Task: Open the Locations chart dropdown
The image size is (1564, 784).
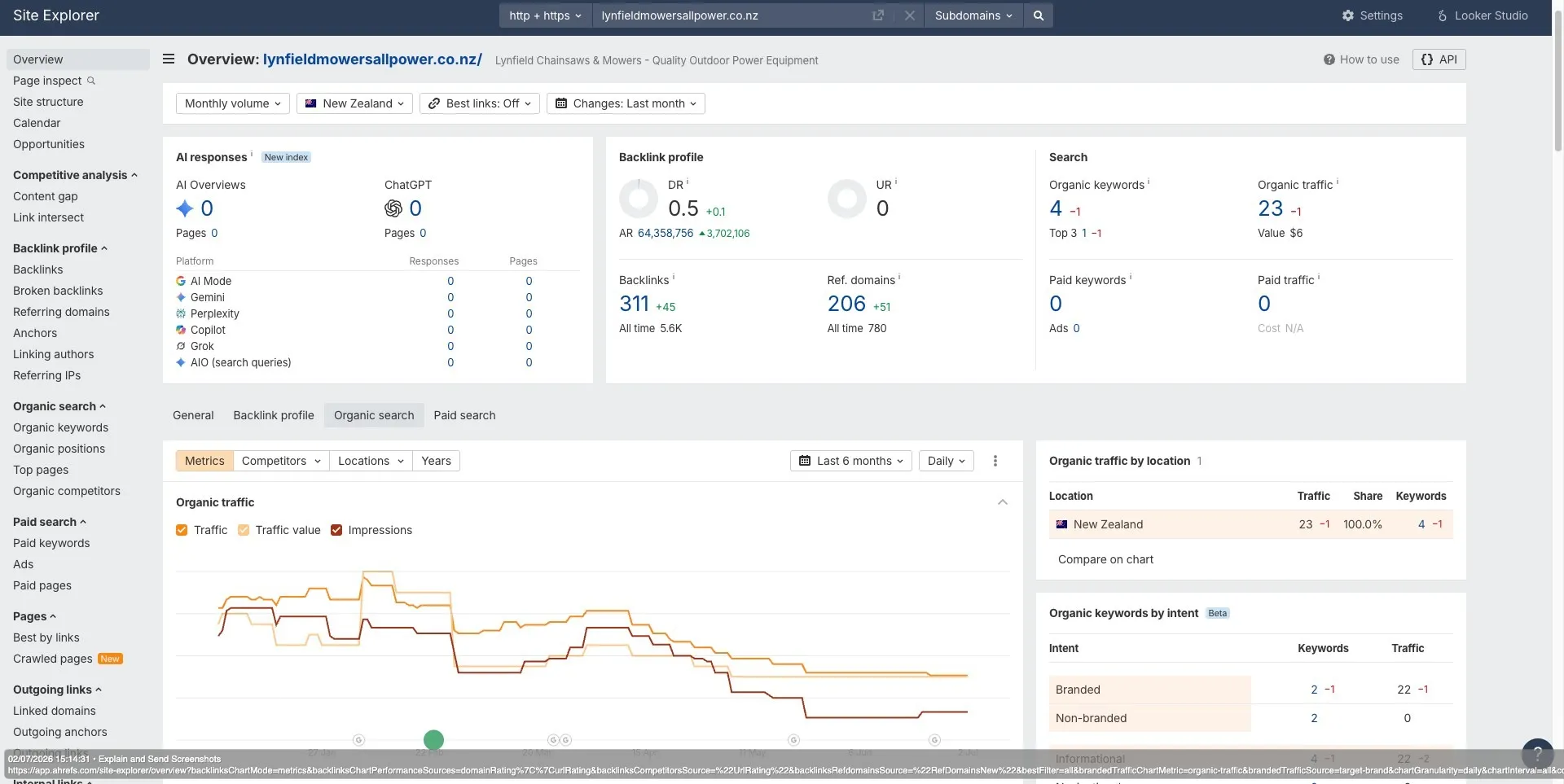Action: [x=371, y=461]
